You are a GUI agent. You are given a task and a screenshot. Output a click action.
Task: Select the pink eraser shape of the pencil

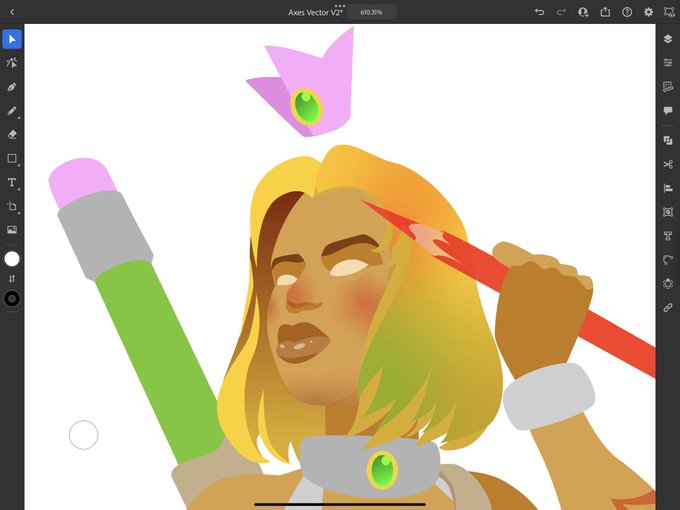tap(82, 182)
